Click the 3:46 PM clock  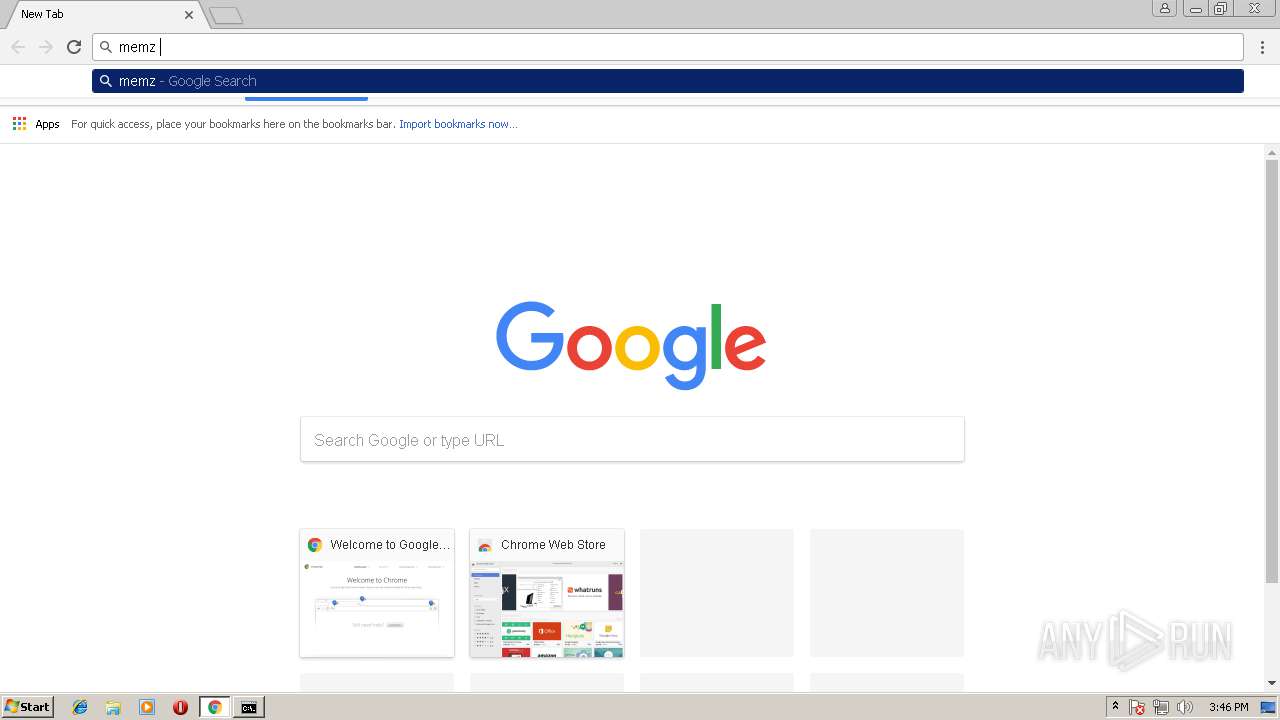pos(1228,707)
